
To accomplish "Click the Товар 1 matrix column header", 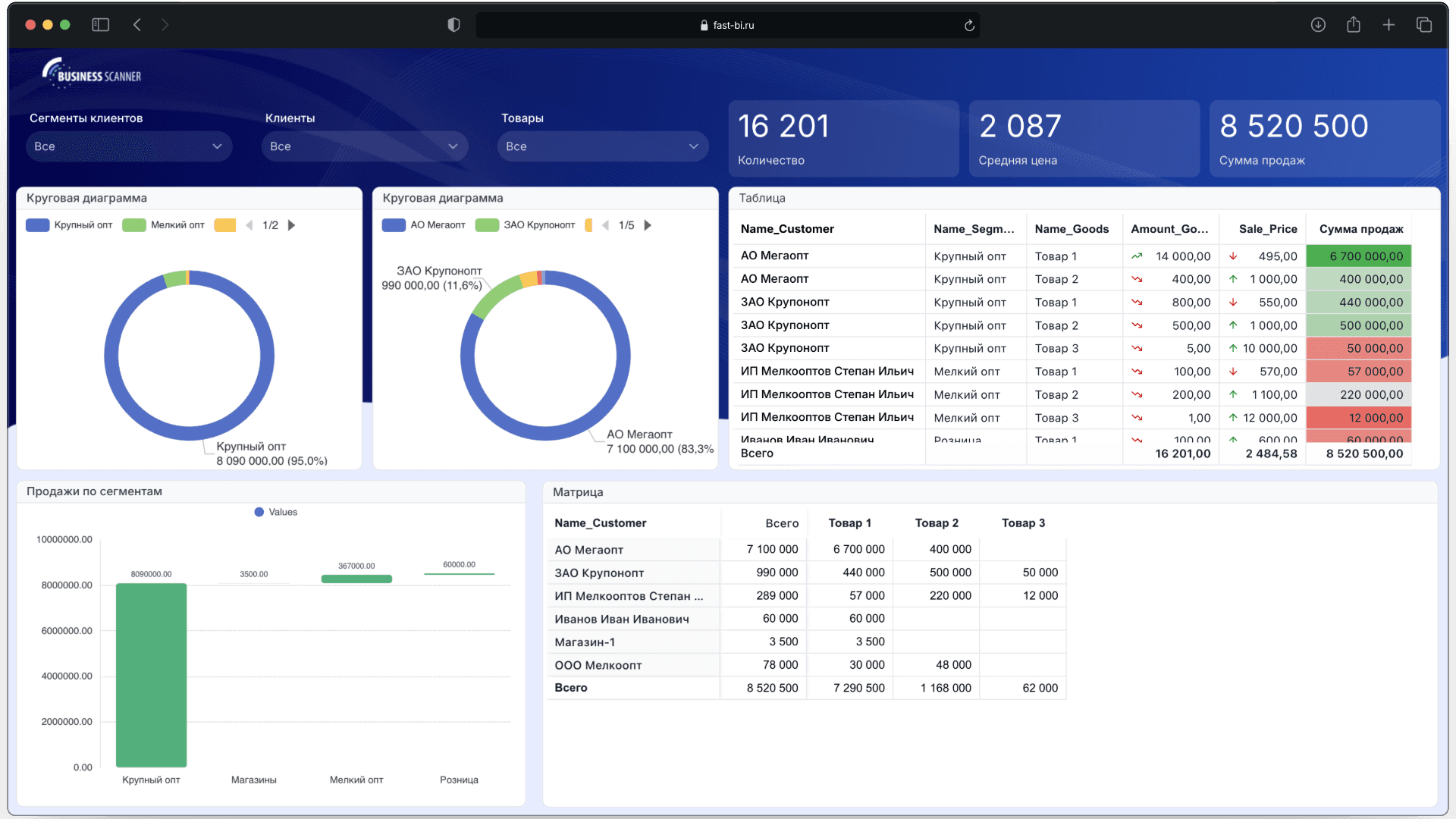I will click(x=849, y=523).
